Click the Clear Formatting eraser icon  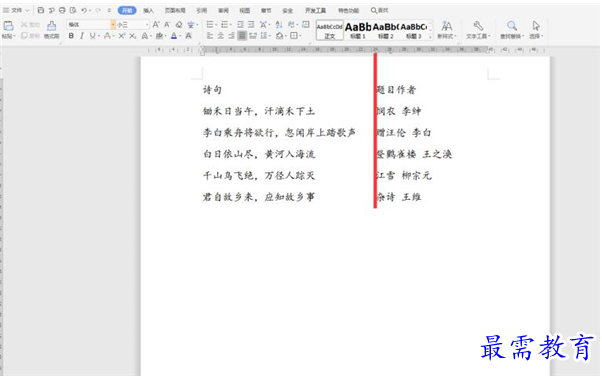tap(179, 25)
